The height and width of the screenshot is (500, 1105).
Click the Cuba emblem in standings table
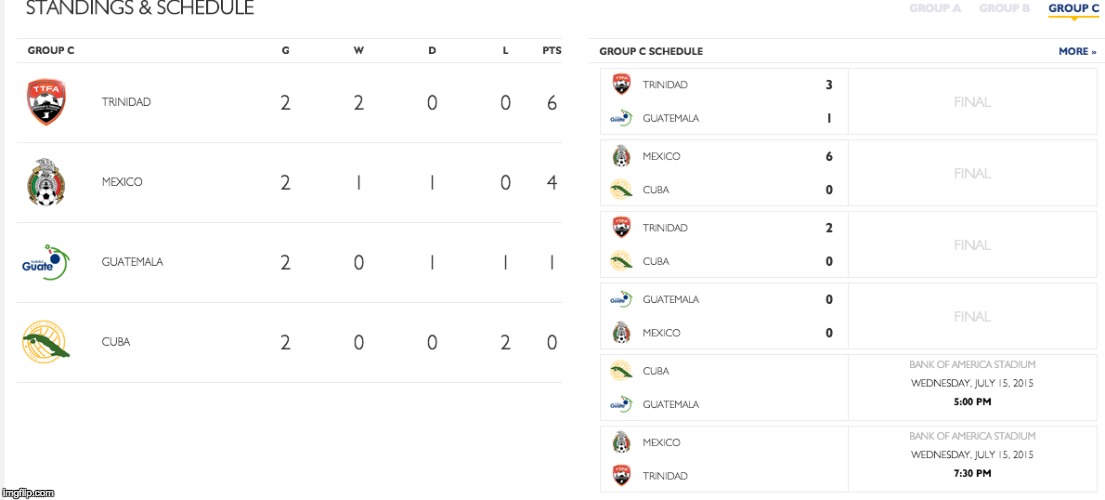coord(46,342)
